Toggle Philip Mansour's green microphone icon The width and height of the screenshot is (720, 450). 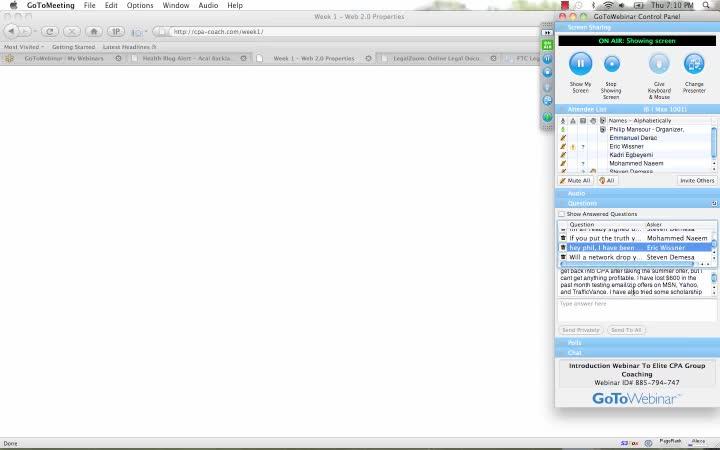tap(563, 129)
